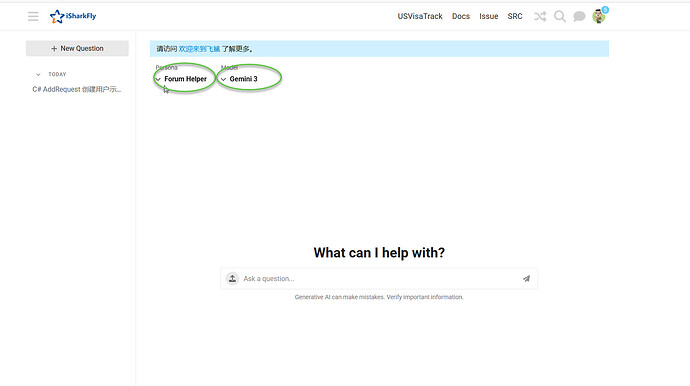The height and width of the screenshot is (386, 690).
Task: Click the iSharkFly logo
Action: [x=73, y=16]
